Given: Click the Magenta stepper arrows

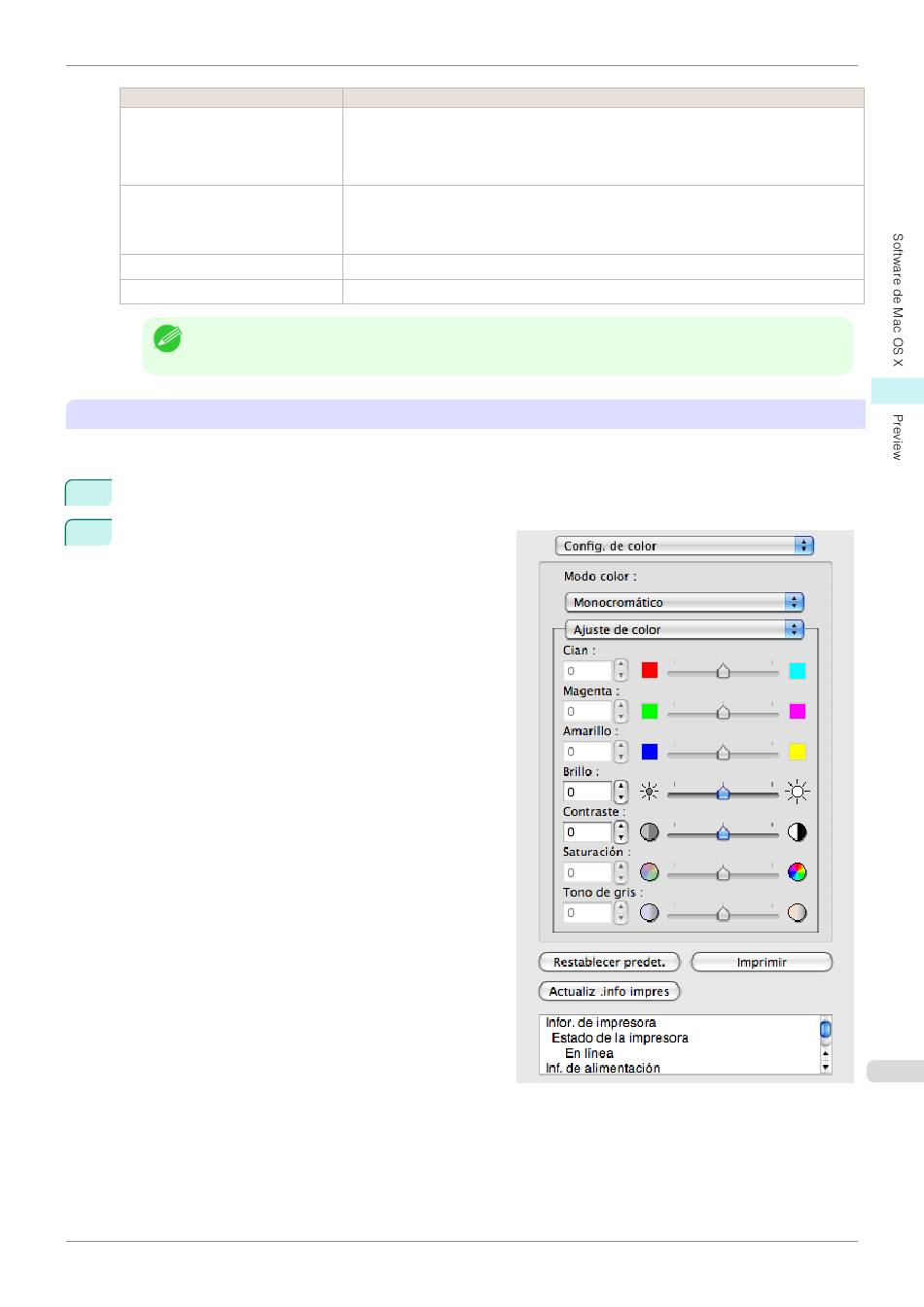Looking at the screenshot, I should point(622,711).
